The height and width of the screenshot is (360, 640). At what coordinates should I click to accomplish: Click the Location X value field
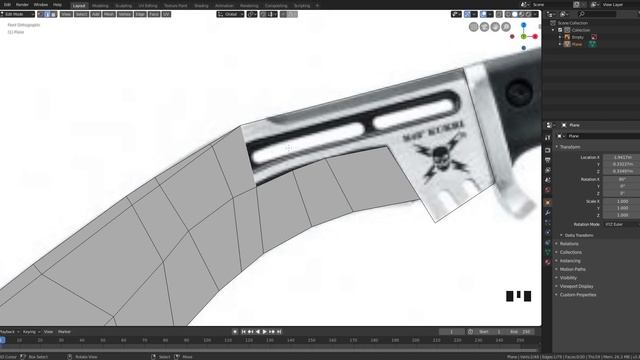pyautogui.click(x=621, y=157)
